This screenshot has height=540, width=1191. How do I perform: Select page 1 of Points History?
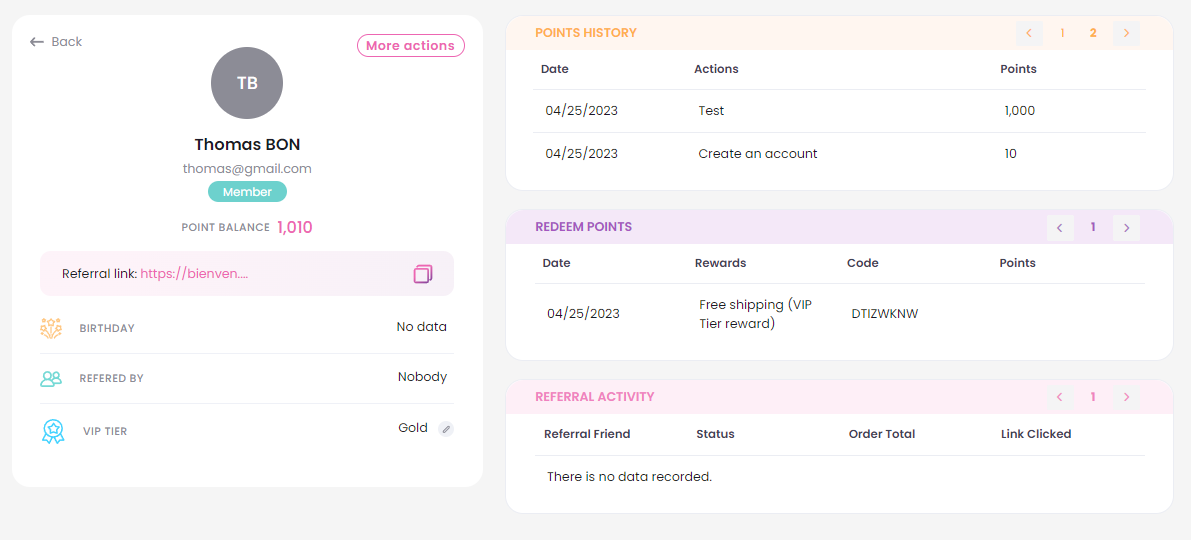[1062, 33]
